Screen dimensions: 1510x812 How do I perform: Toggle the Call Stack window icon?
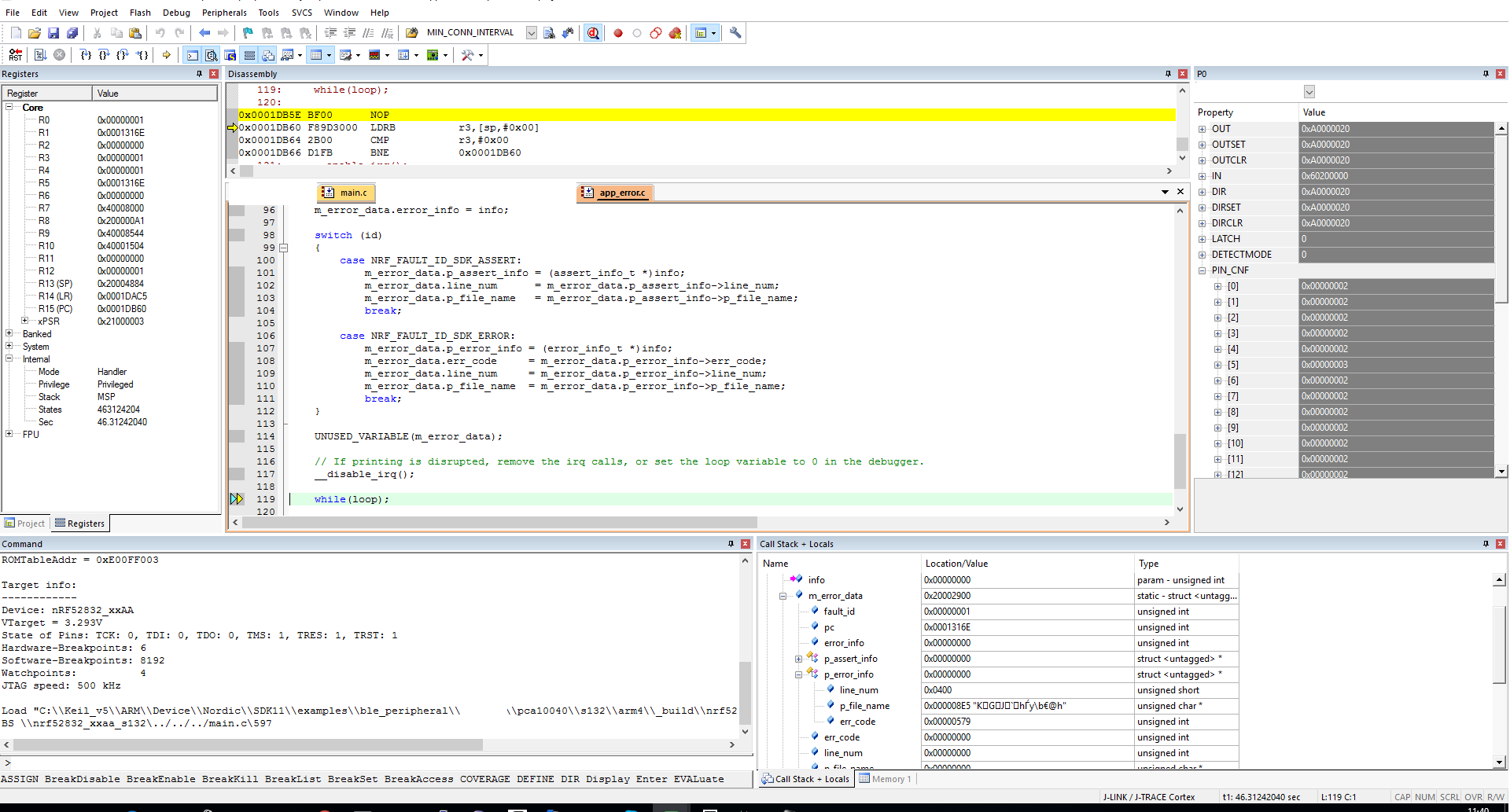268,55
